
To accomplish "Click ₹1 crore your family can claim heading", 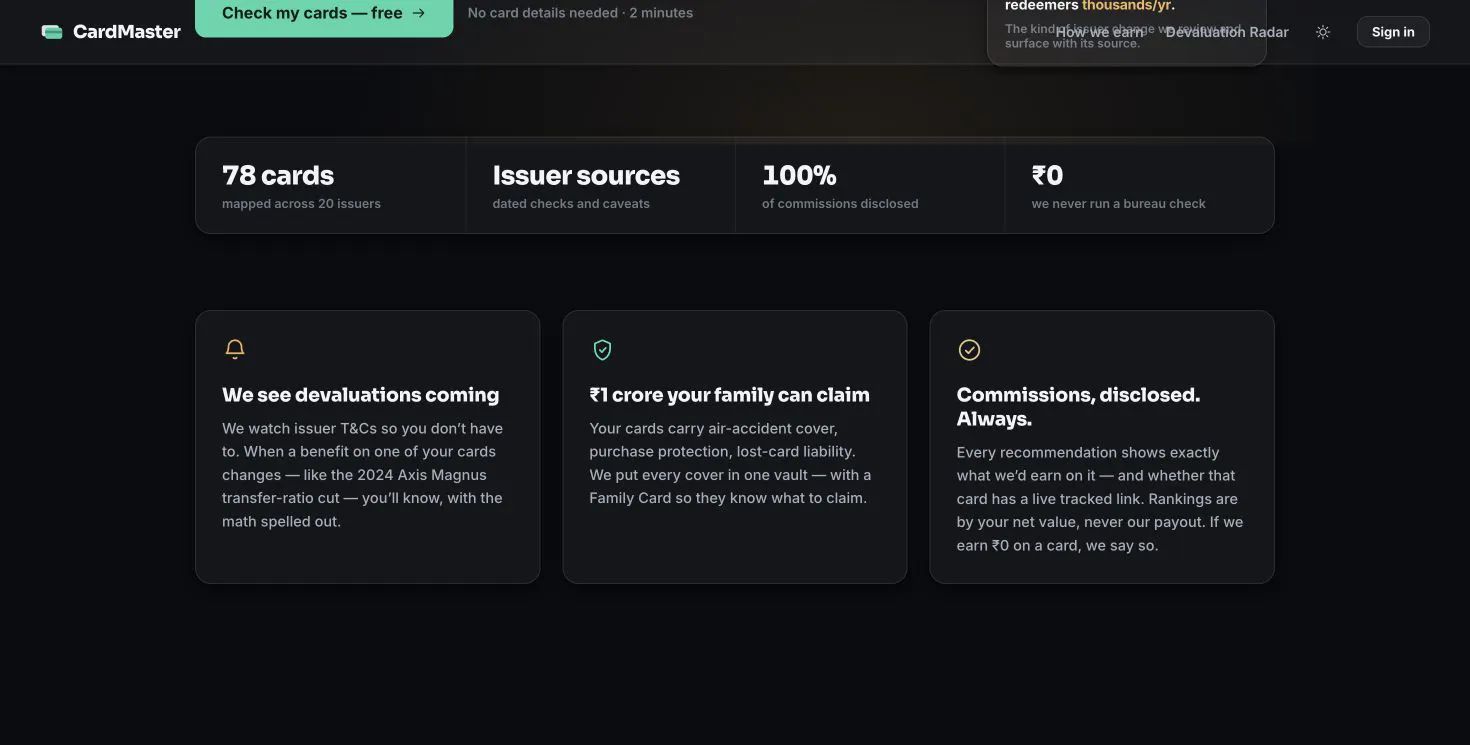I will pyautogui.click(x=729, y=395).
